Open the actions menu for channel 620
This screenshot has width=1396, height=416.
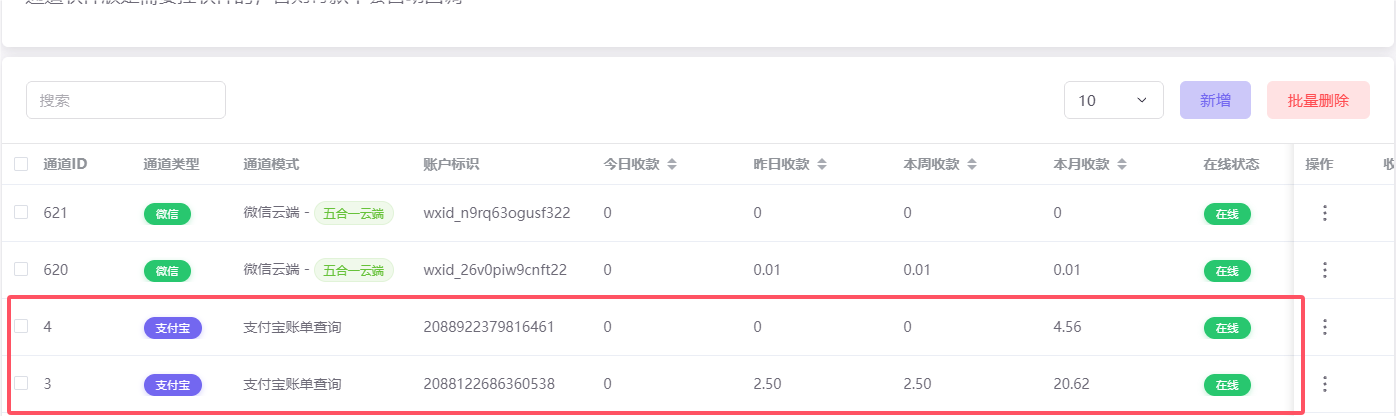coord(1325,270)
